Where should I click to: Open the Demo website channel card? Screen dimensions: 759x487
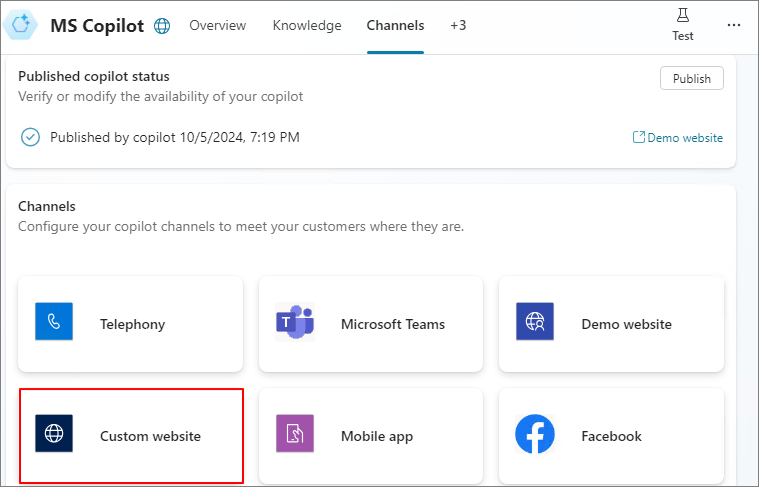(x=611, y=324)
